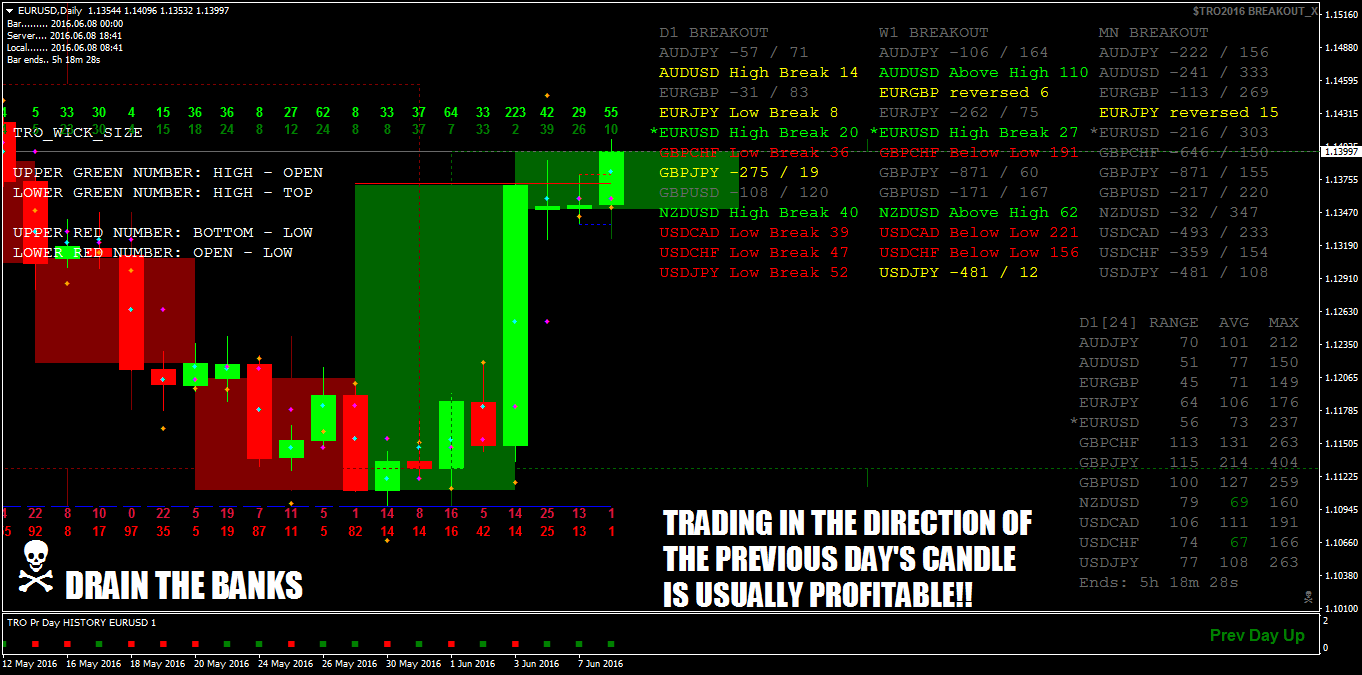Click the green dot marker above 3 Jun 2016
The height and width of the screenshot is (675, 1362).
coord(545,644)
